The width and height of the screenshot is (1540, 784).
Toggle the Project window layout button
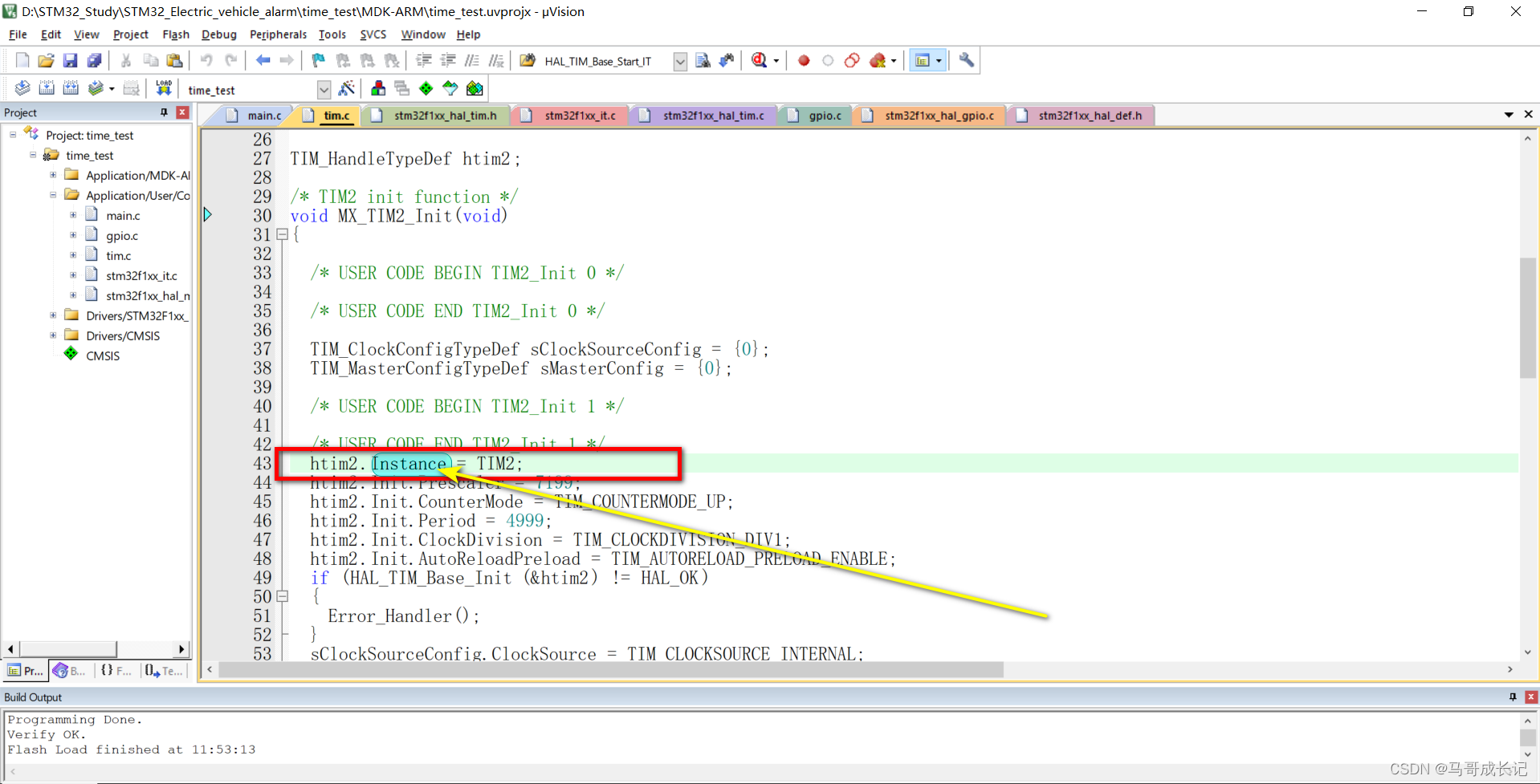tap(923, 60)
